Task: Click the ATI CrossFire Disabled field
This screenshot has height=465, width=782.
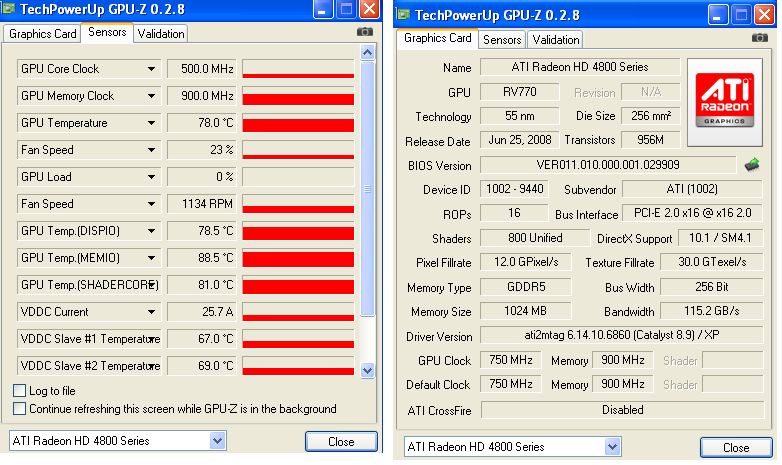Action: (x=622, y=410)
